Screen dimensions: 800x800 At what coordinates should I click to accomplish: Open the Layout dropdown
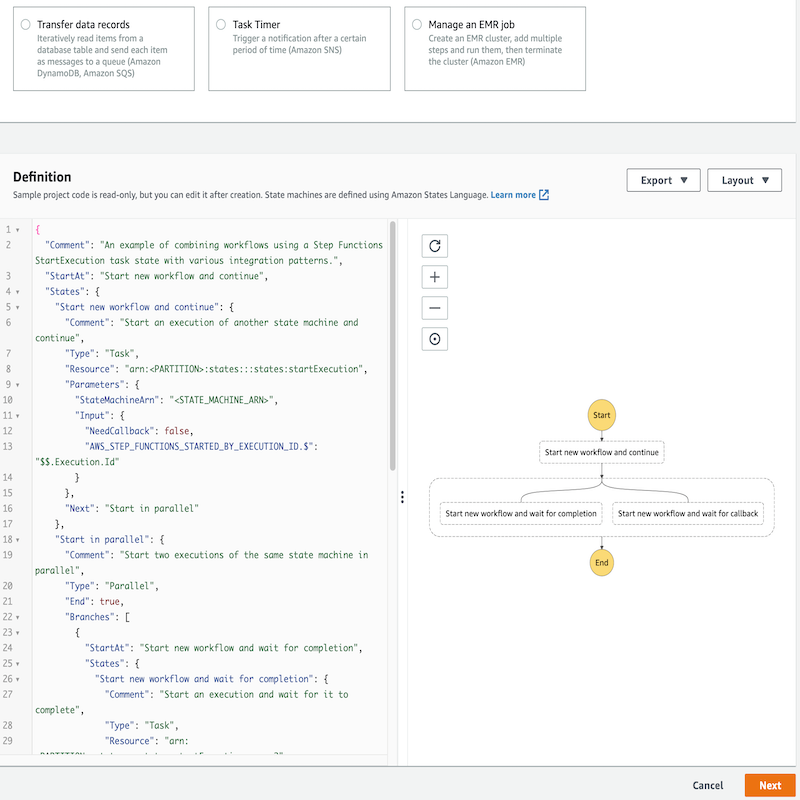click(744, 180)
